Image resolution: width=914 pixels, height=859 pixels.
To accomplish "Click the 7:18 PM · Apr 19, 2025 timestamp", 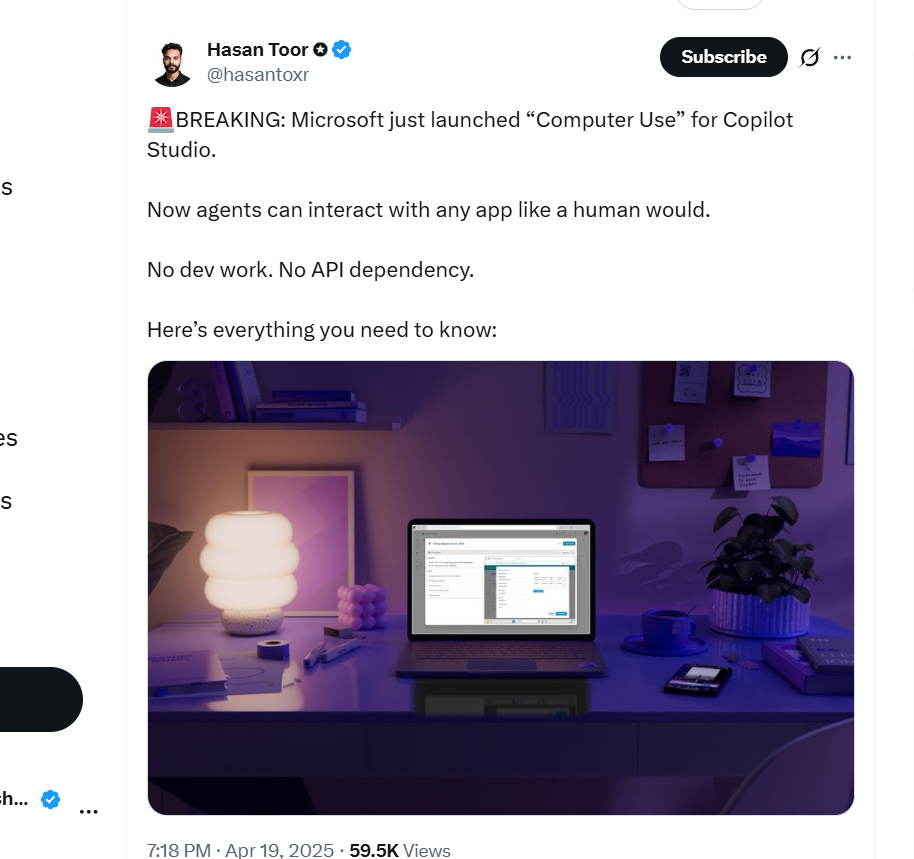I will tap(240, 850).
